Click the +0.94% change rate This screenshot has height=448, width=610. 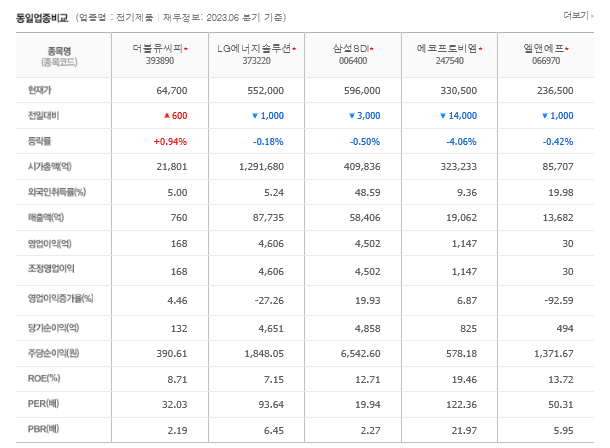(170, 142)
